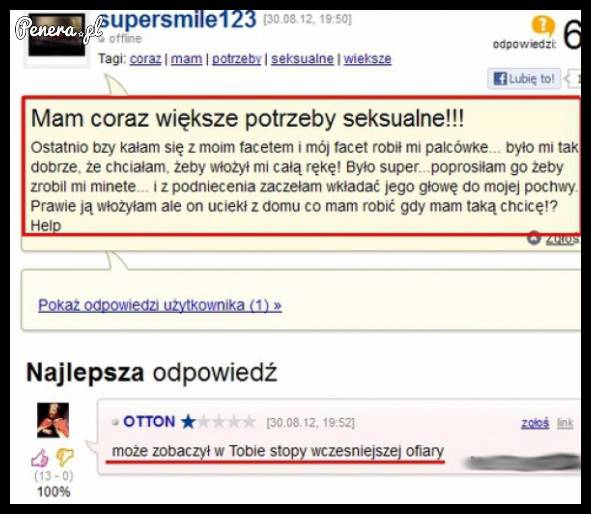Image resolution: width=591 pixels, height=514 pixels.
Task: Open the OTTON username link
Action: pyautogui.click(x=149, y=422)
